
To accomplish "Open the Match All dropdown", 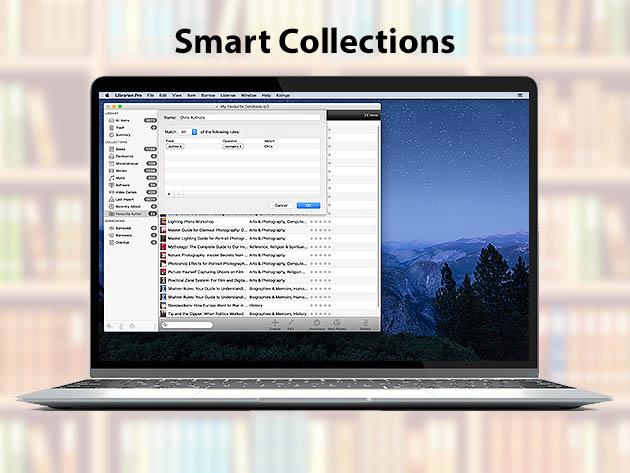I will tap(188, 132).
